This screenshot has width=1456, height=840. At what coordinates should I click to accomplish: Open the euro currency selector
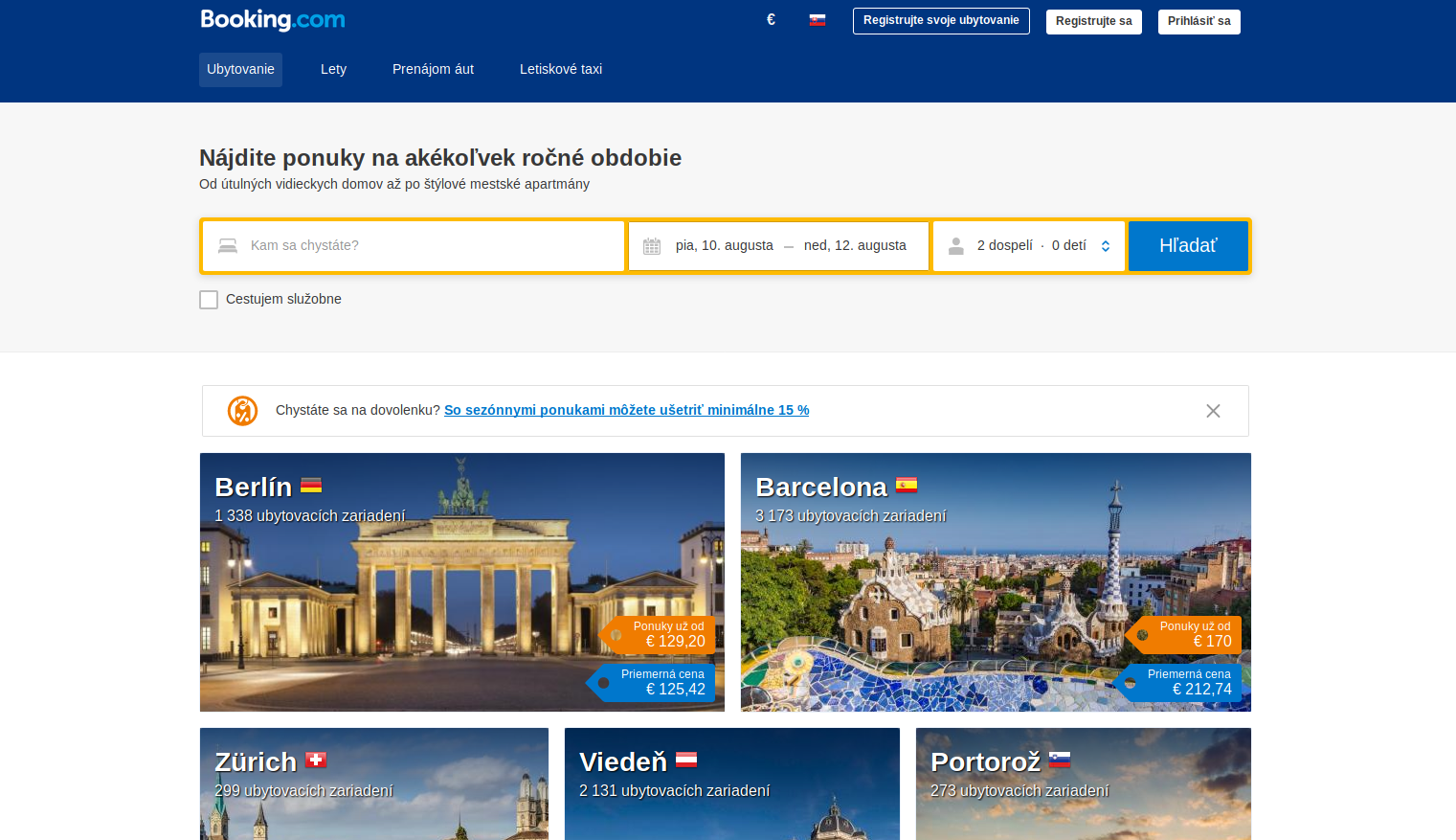pyautogui.click(x=771, y=20)
